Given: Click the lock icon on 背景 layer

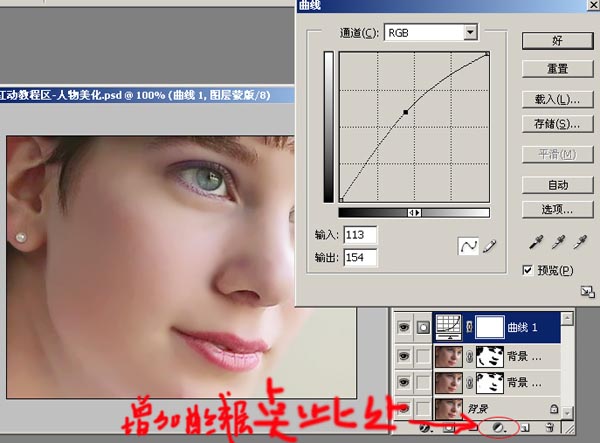Looking at the screenshot, I should tap(554, 409).
